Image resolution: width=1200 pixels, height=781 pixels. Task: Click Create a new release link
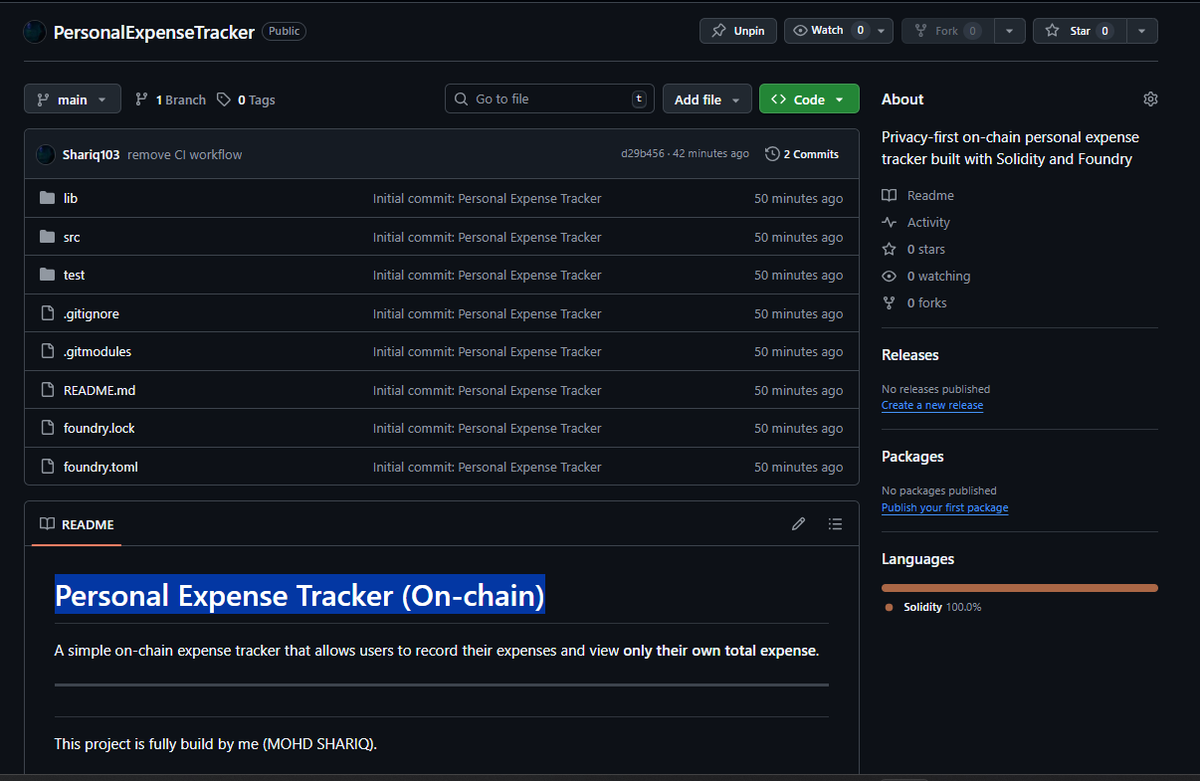932,406
